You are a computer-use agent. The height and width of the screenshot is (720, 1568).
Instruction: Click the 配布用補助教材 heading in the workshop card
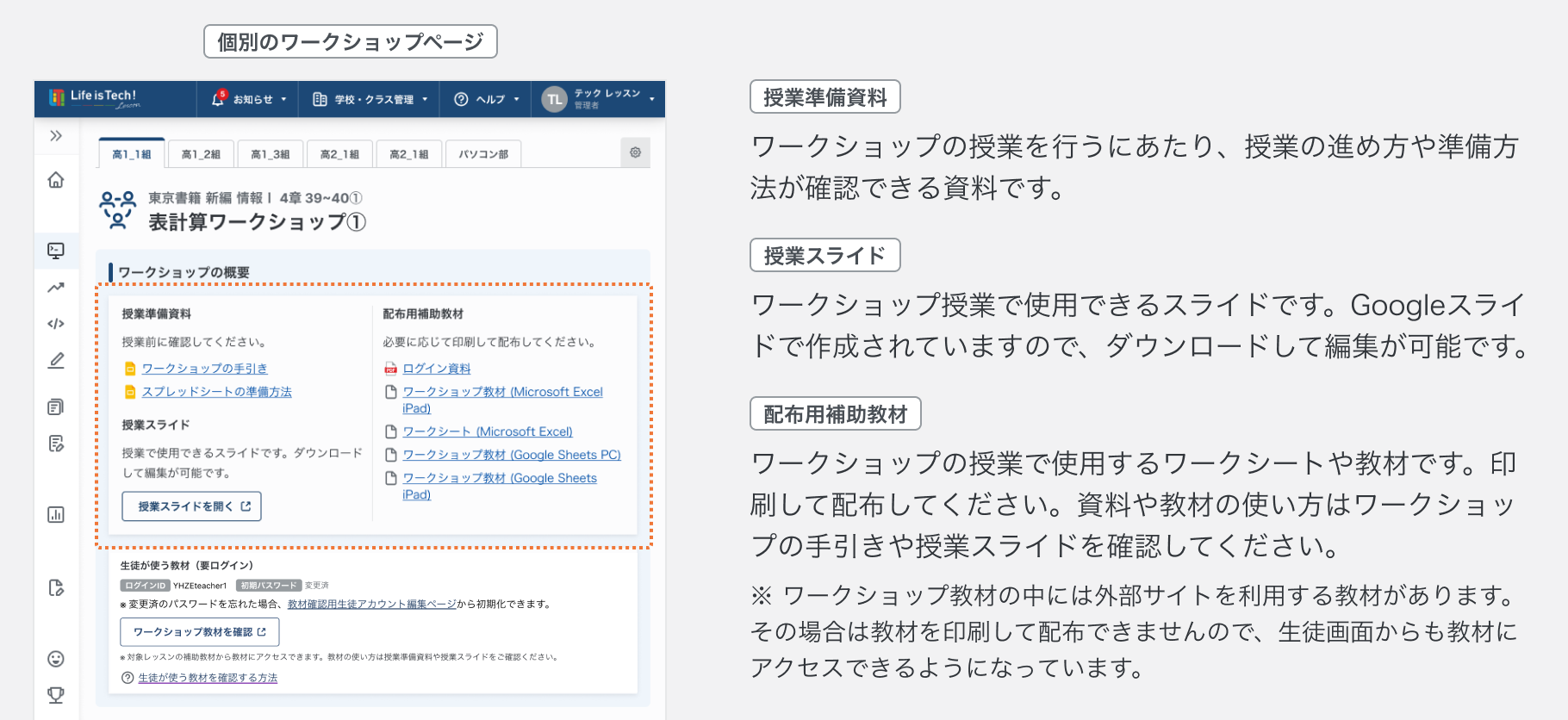[423, 314]
